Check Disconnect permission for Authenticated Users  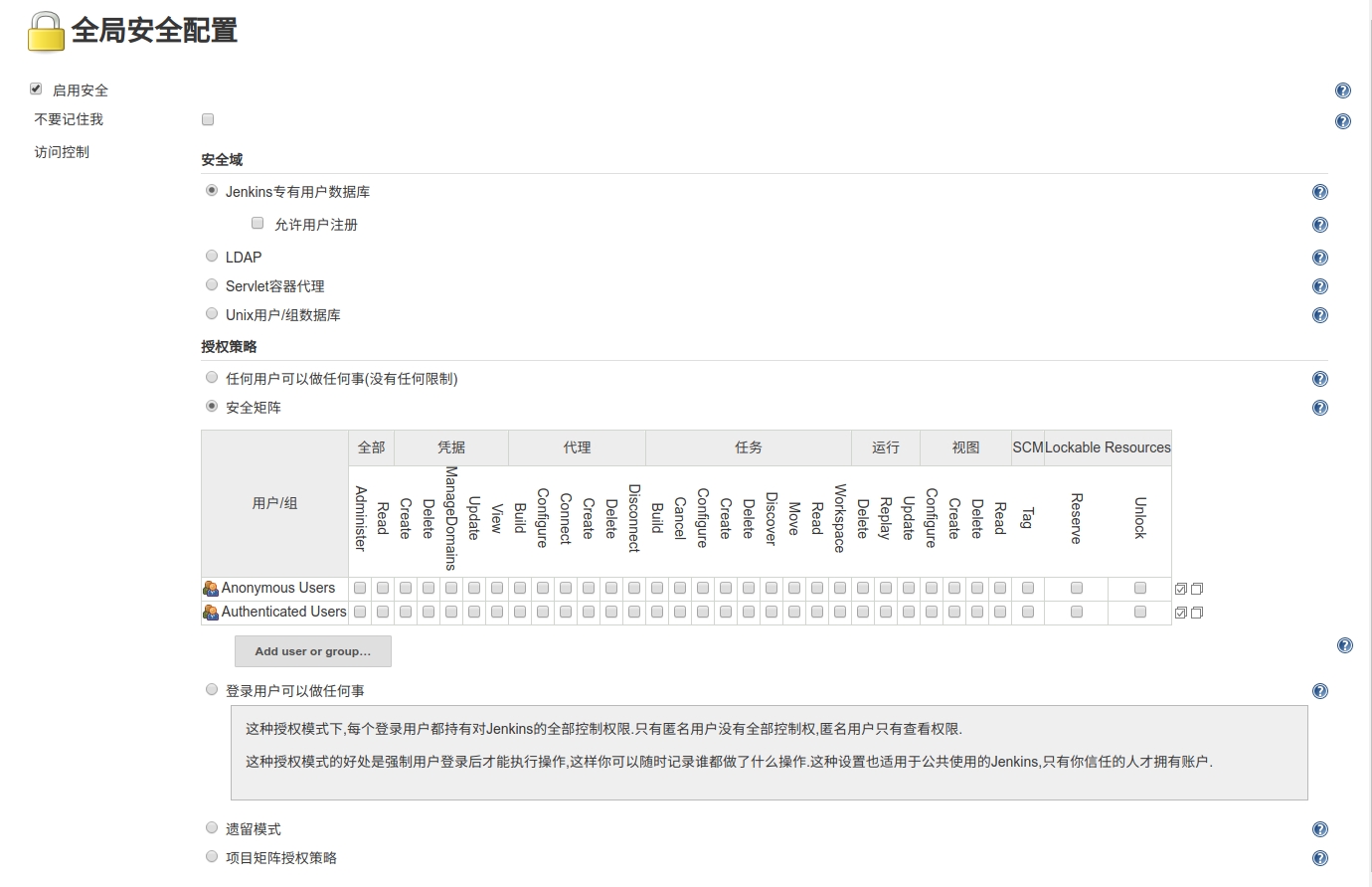[x=634, y=612]
